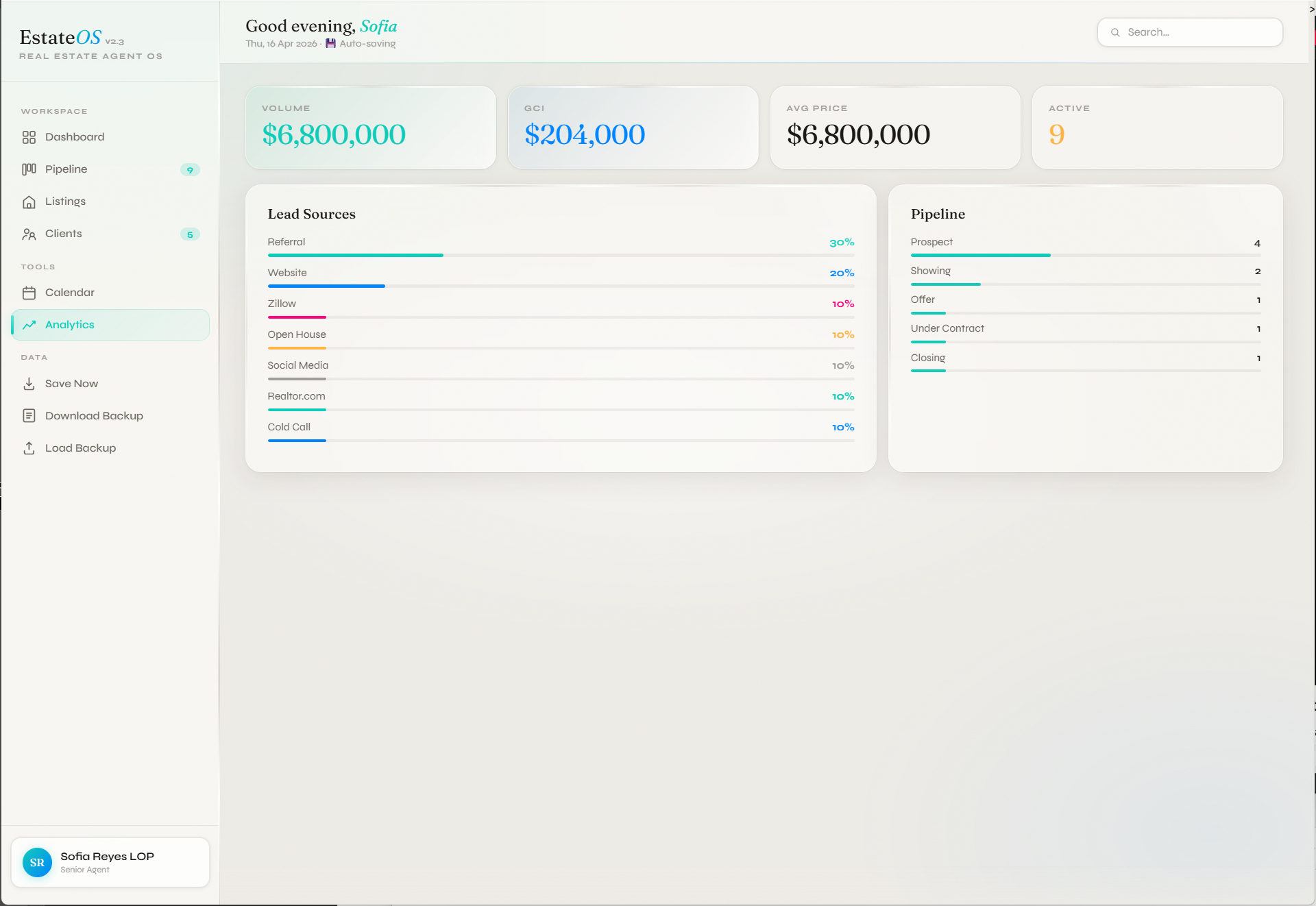
Task: Click the Listings house icon
Action: (x=29, y=201)
